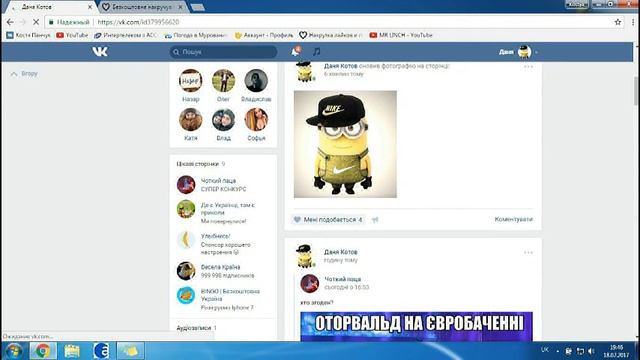This screenshot has width=640, height=360.
Task: Open the Аудіозаписи section header
Action: pyautogui.click(x=197, y=328)
